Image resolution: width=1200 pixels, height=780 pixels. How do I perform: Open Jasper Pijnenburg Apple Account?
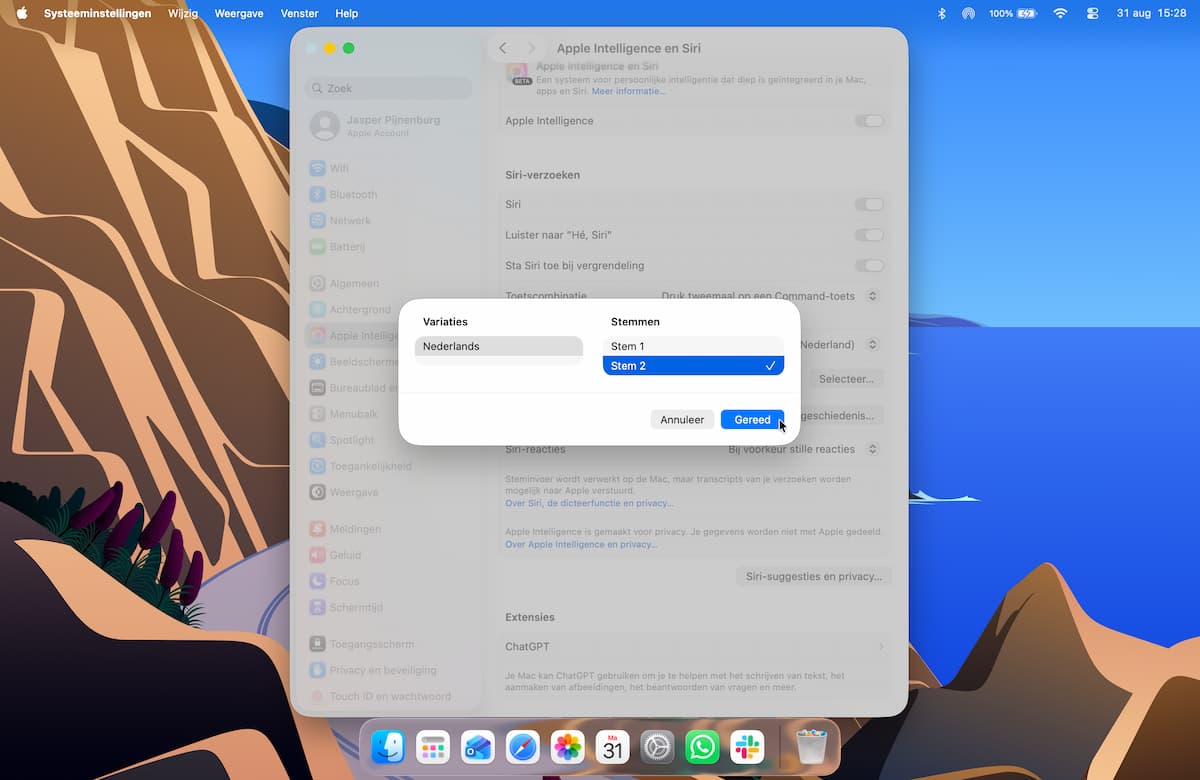pyautogui.click(x=388, y=125)
